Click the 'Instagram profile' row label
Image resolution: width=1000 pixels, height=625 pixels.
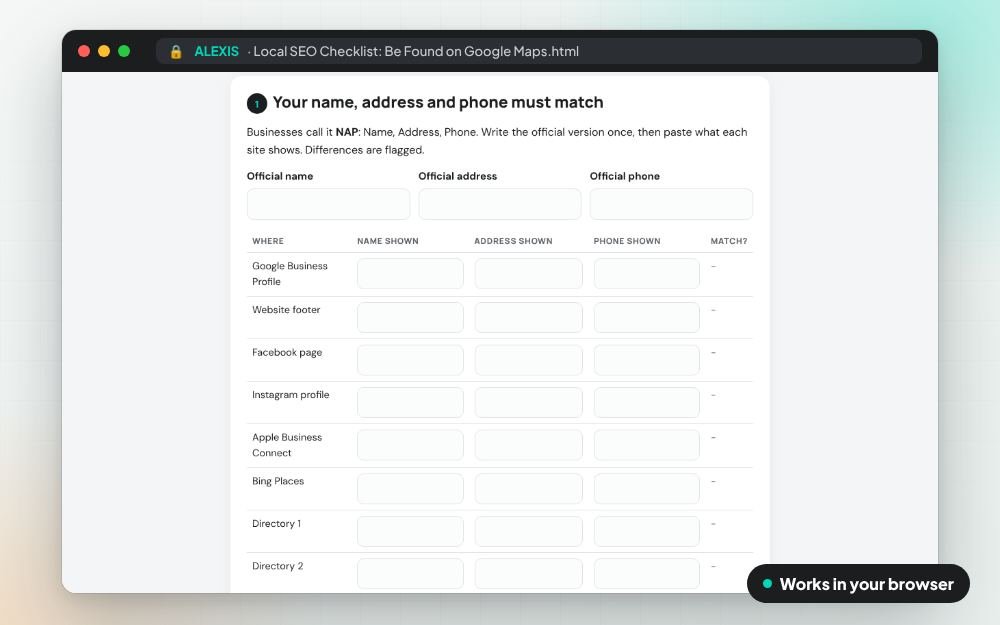pos(290,395)
